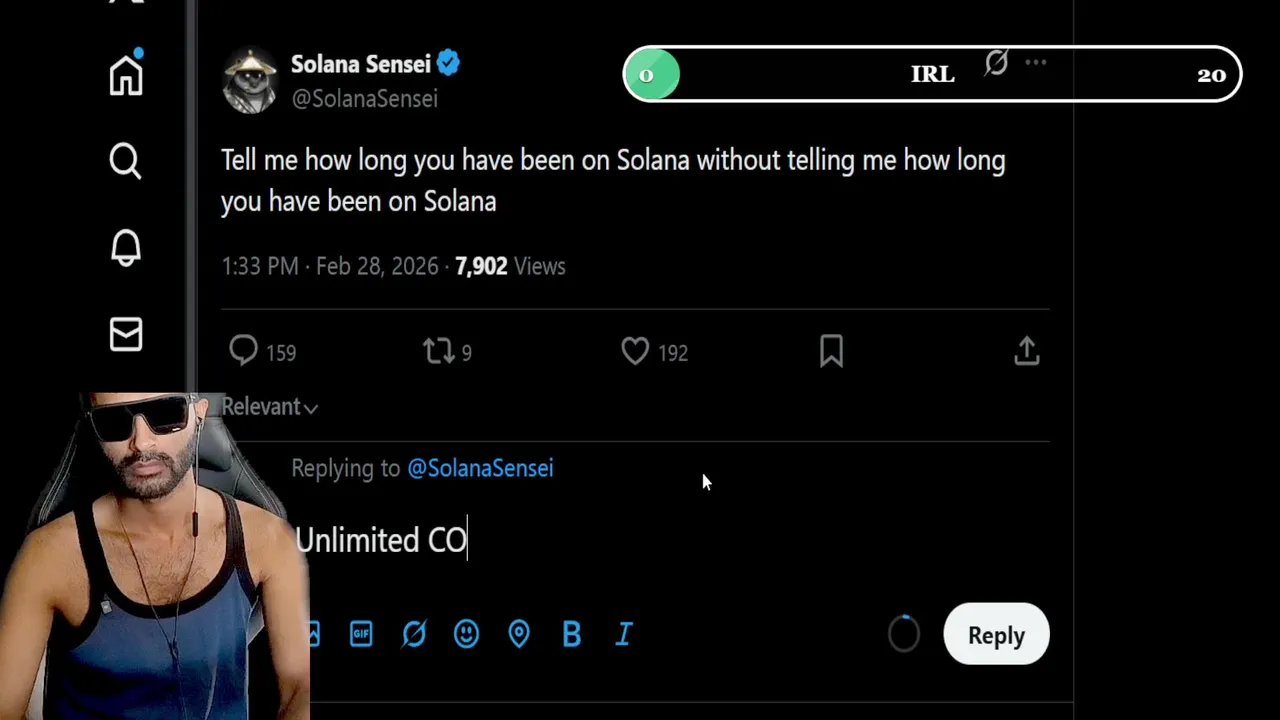Repost the Solana Sensei tweet
This screenshot has width=1280, height=720.
(x=438, y=351)
